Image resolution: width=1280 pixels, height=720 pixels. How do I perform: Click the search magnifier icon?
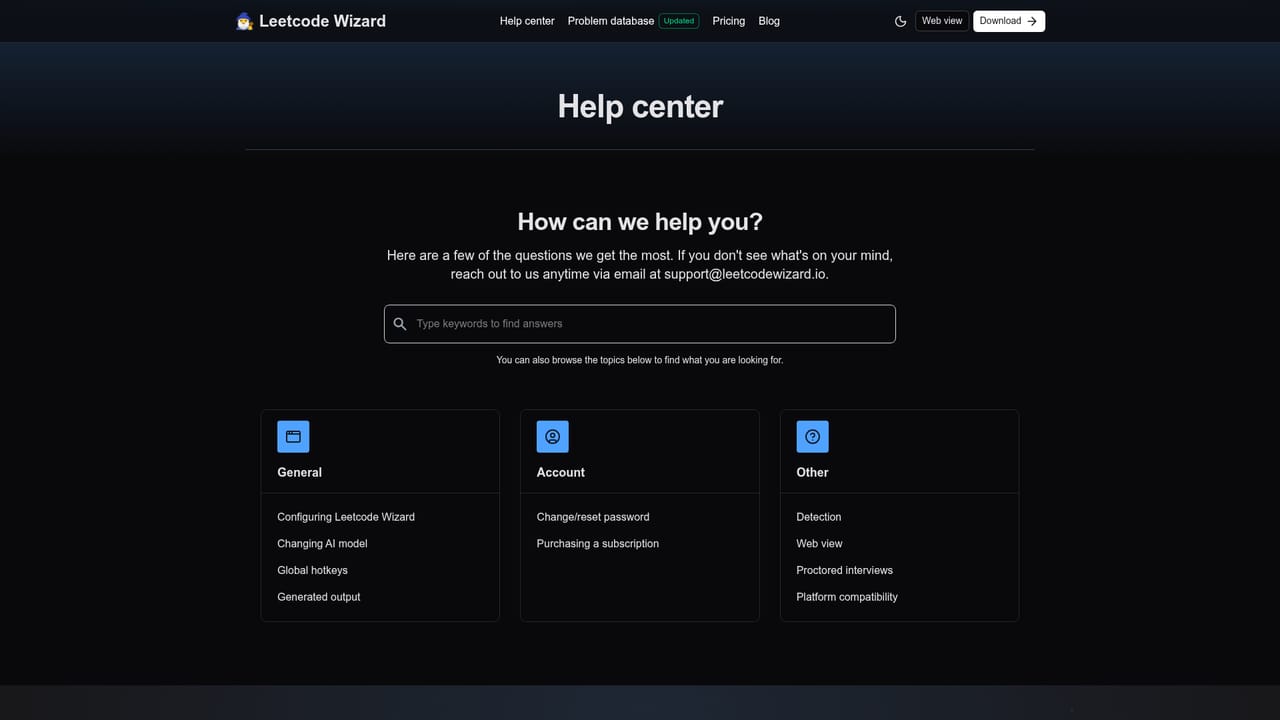click(400, 324)
